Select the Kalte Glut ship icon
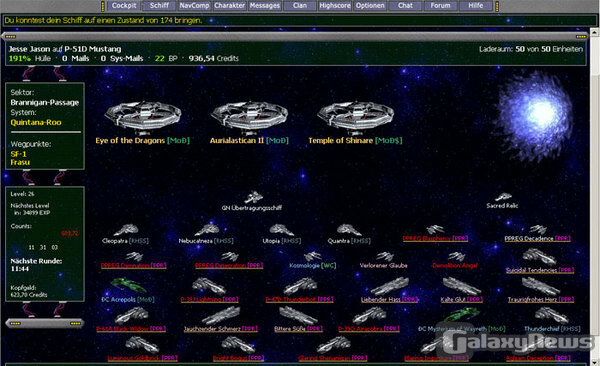Viewport: 600px width, 366px height. click(462, 286)
